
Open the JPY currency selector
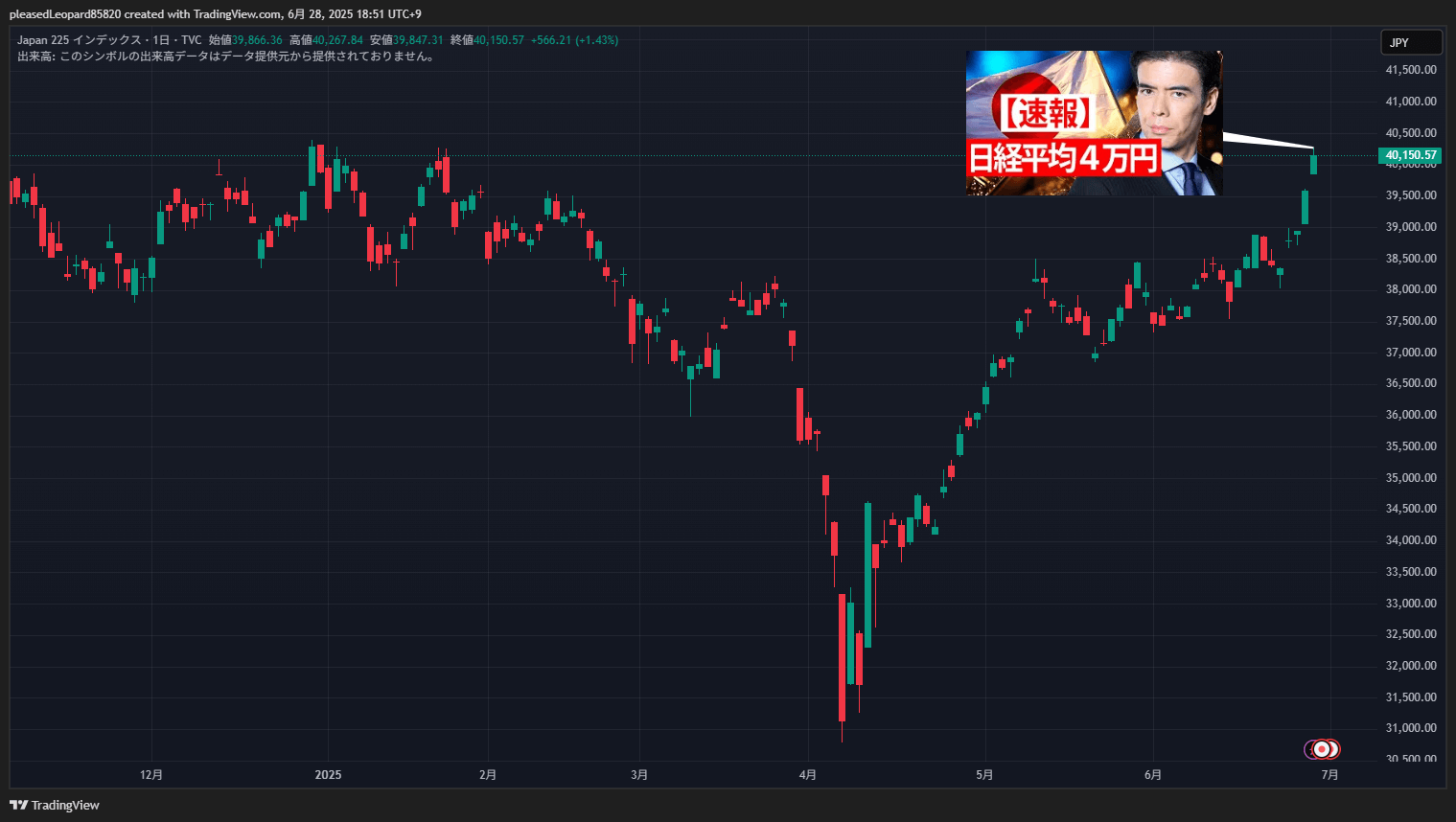click(x=1410, y=42)
